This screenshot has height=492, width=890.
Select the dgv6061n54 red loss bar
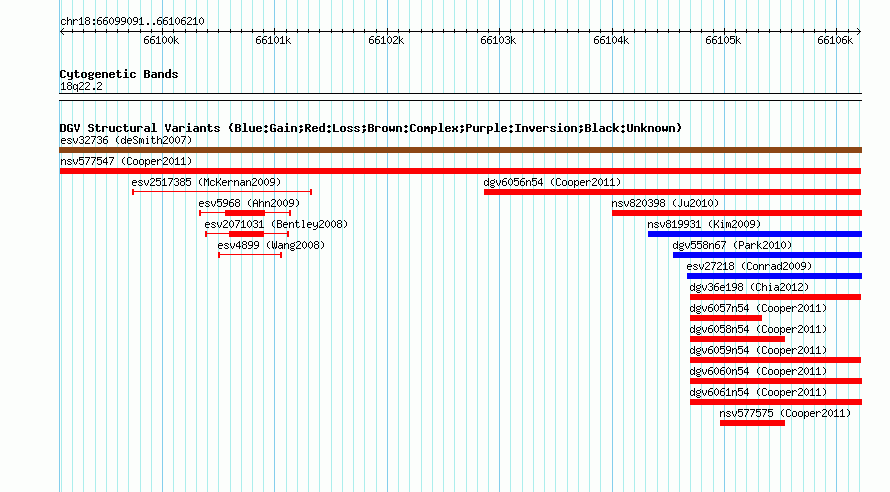pyautogui.click(x=776, y=402)
